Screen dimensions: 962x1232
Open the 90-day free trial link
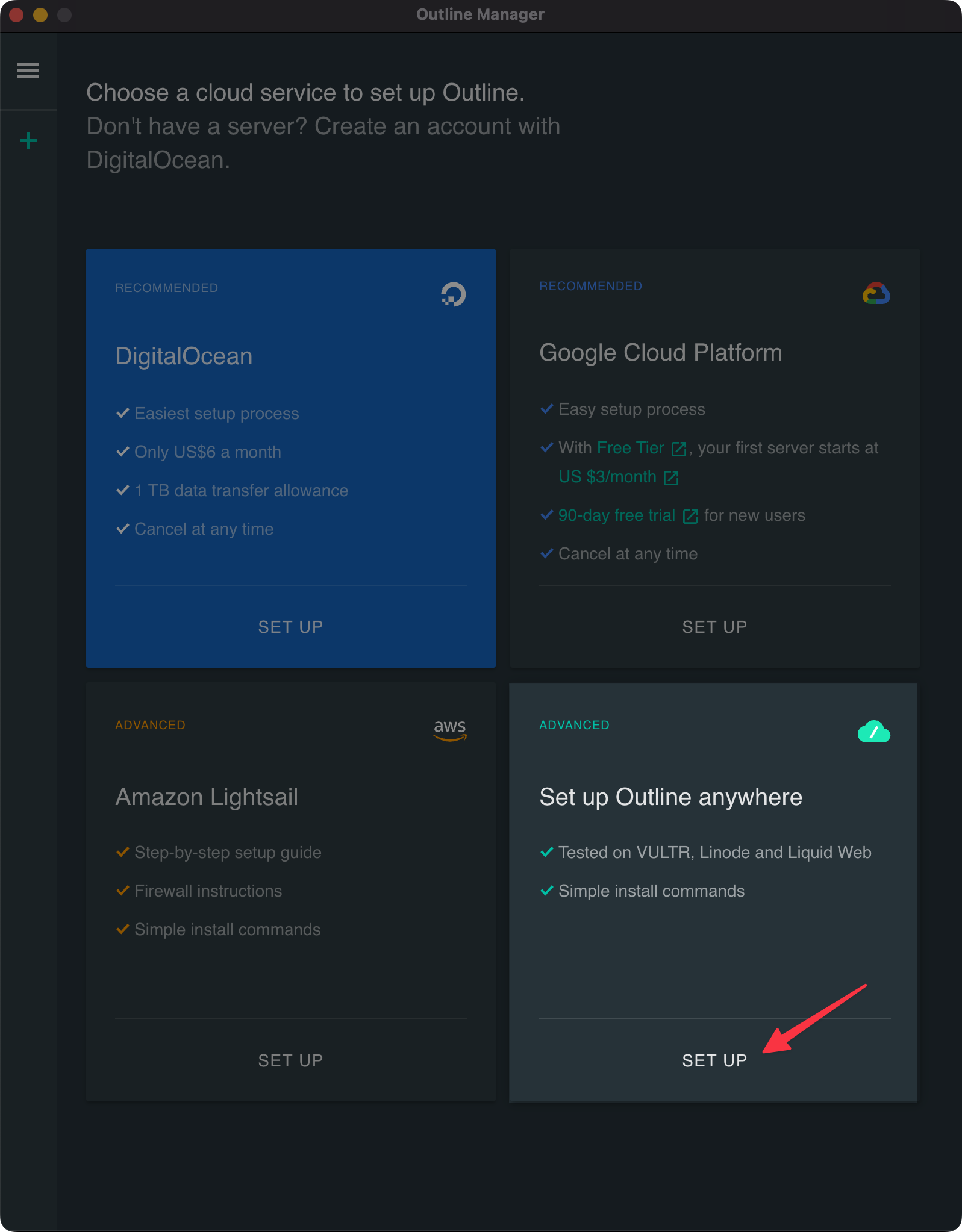617,515
